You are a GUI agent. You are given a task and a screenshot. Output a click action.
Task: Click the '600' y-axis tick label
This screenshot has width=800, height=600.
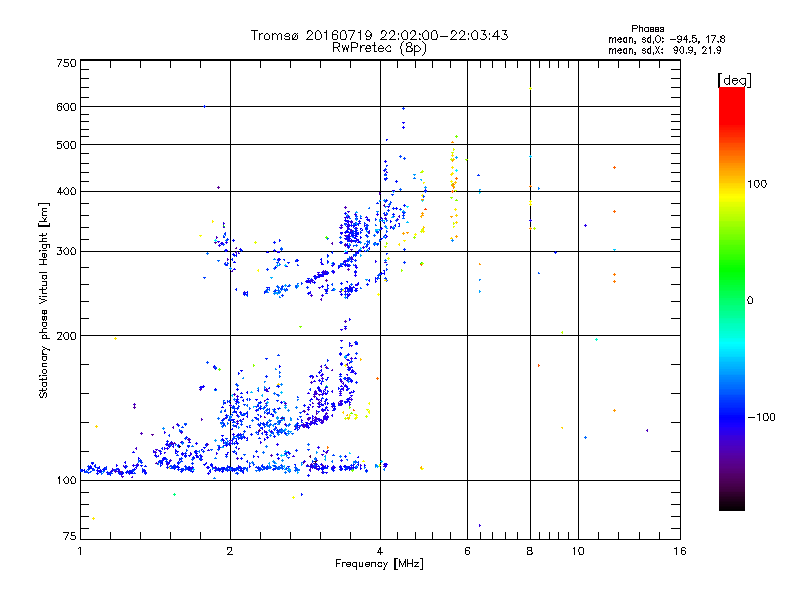[x=66, y=107]
